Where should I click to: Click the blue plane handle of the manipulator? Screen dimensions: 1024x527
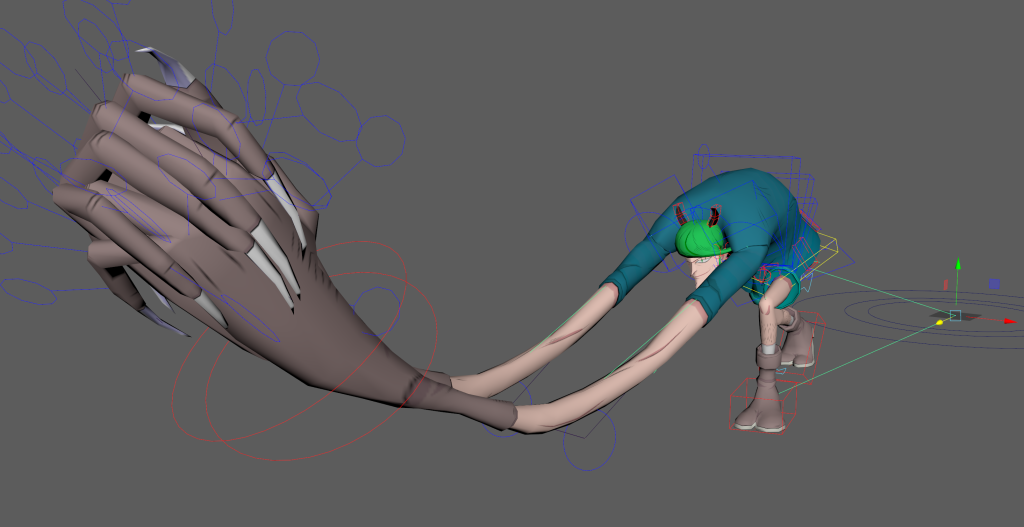coord(994,284)
